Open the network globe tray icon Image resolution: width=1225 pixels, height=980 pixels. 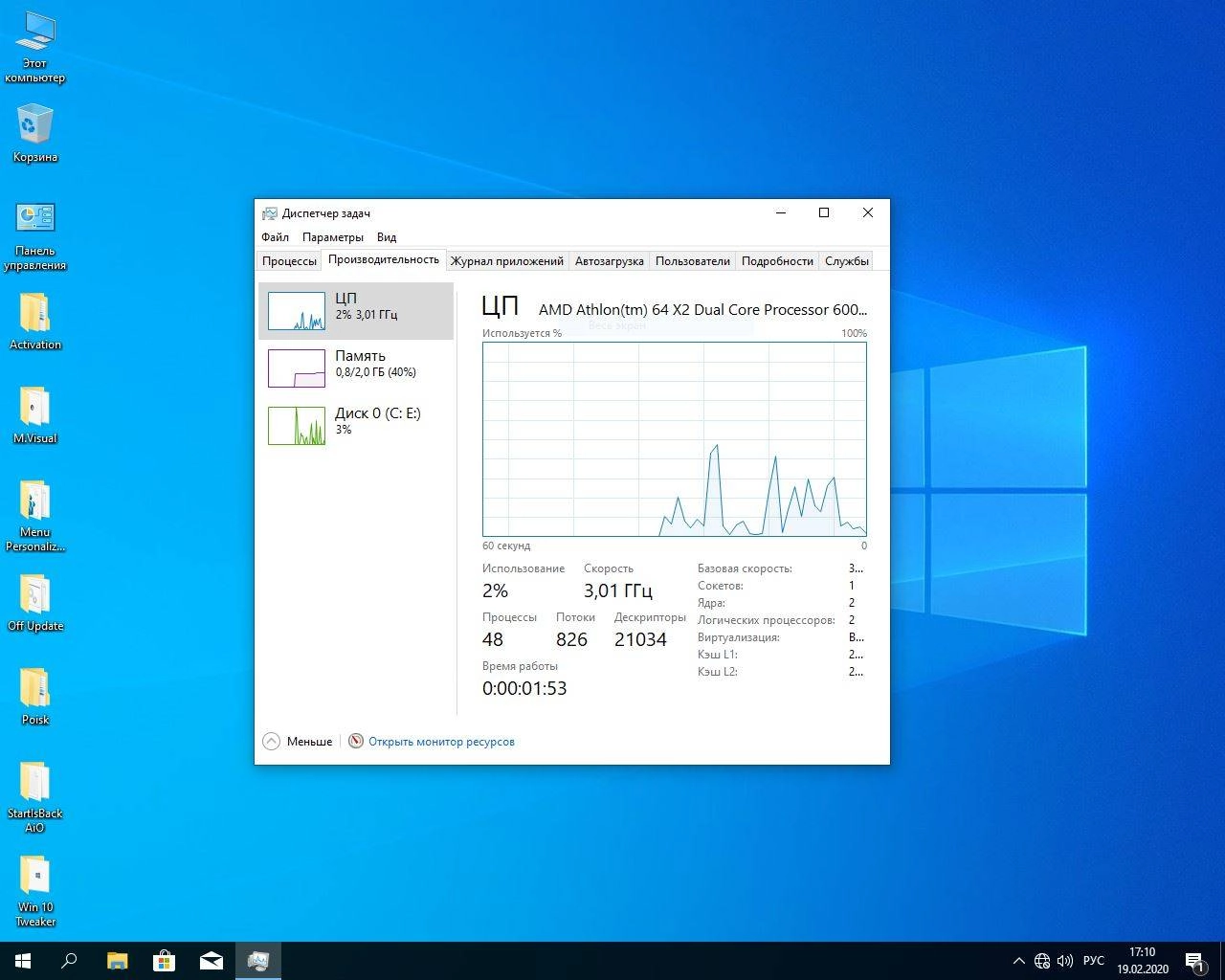pyautogui.click(x=1042, y=961)
